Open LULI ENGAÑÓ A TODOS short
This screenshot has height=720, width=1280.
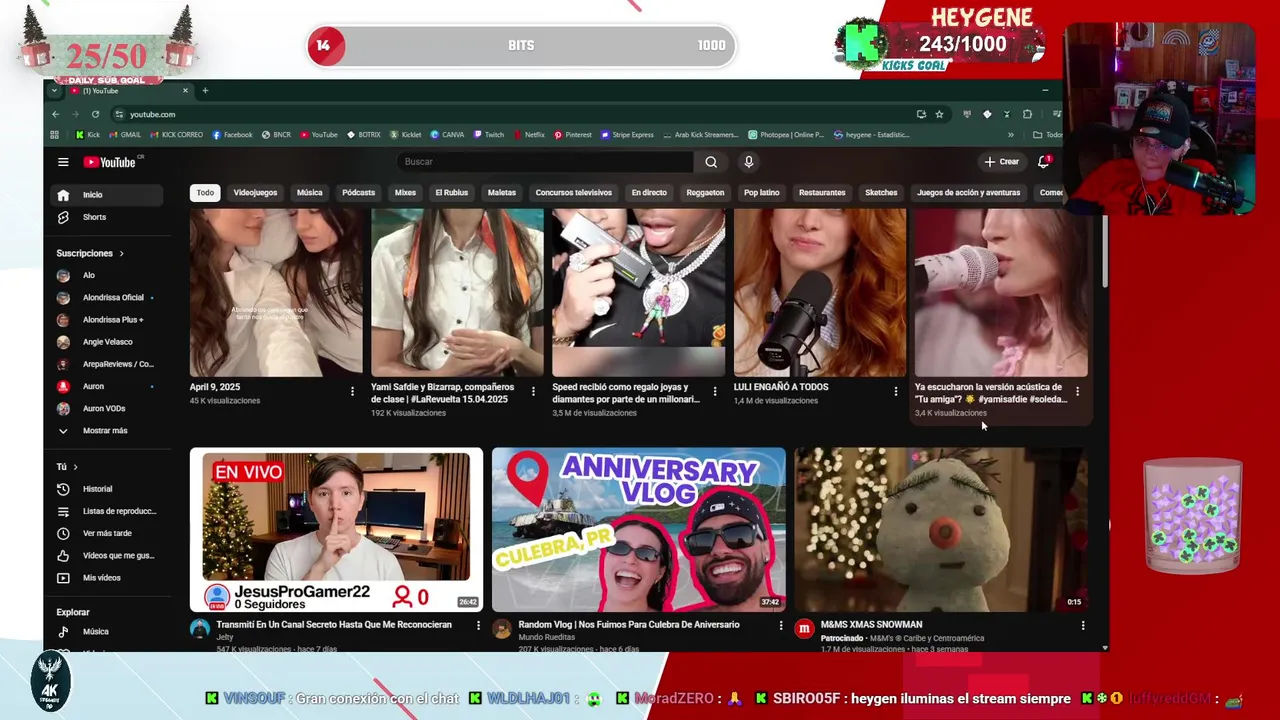(x=820, y=292)
